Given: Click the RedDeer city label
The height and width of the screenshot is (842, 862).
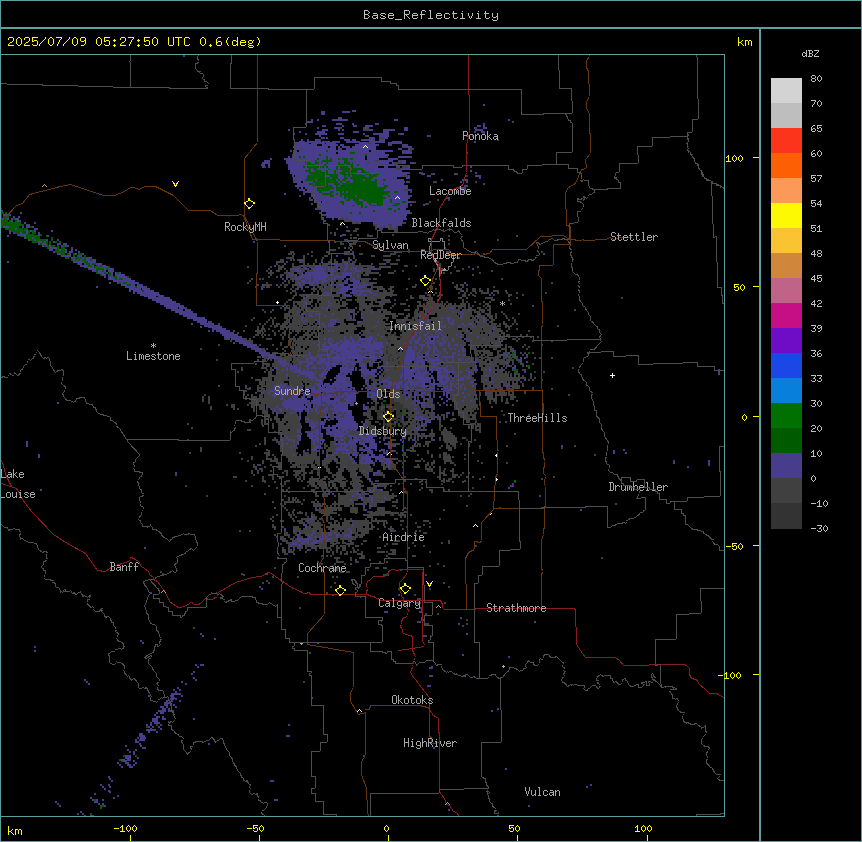Looking at the screenshot, I should (x=440, y=255).
